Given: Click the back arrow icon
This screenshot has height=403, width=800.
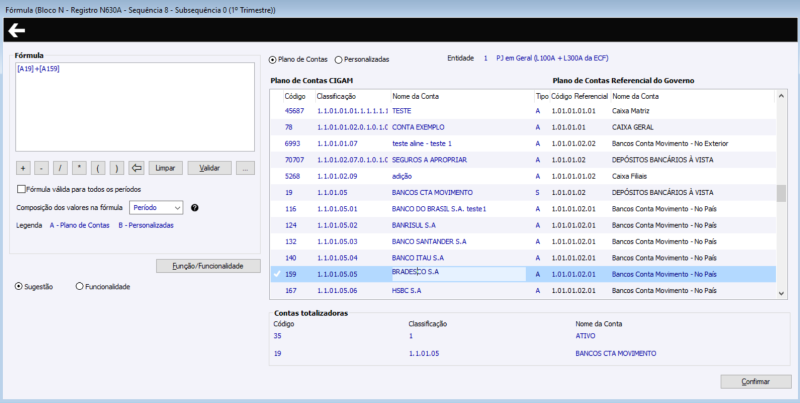Looking at the screenshot, I should 16,30.
